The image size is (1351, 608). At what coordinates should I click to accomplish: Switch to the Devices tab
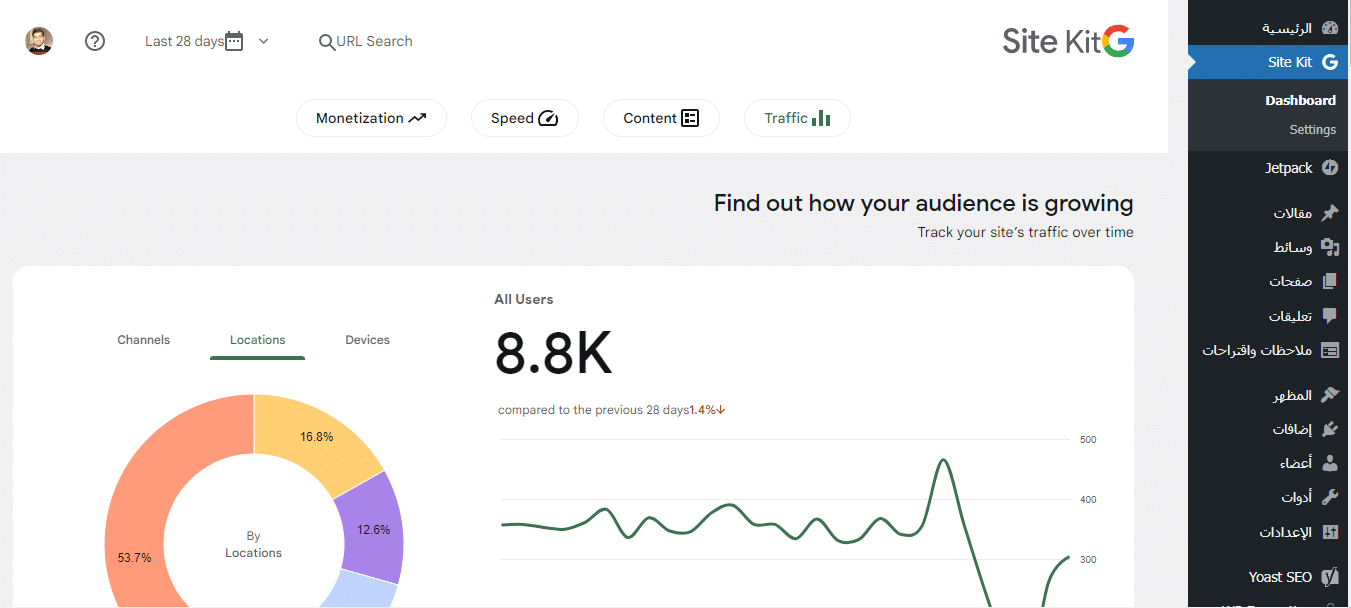point(367,340)
